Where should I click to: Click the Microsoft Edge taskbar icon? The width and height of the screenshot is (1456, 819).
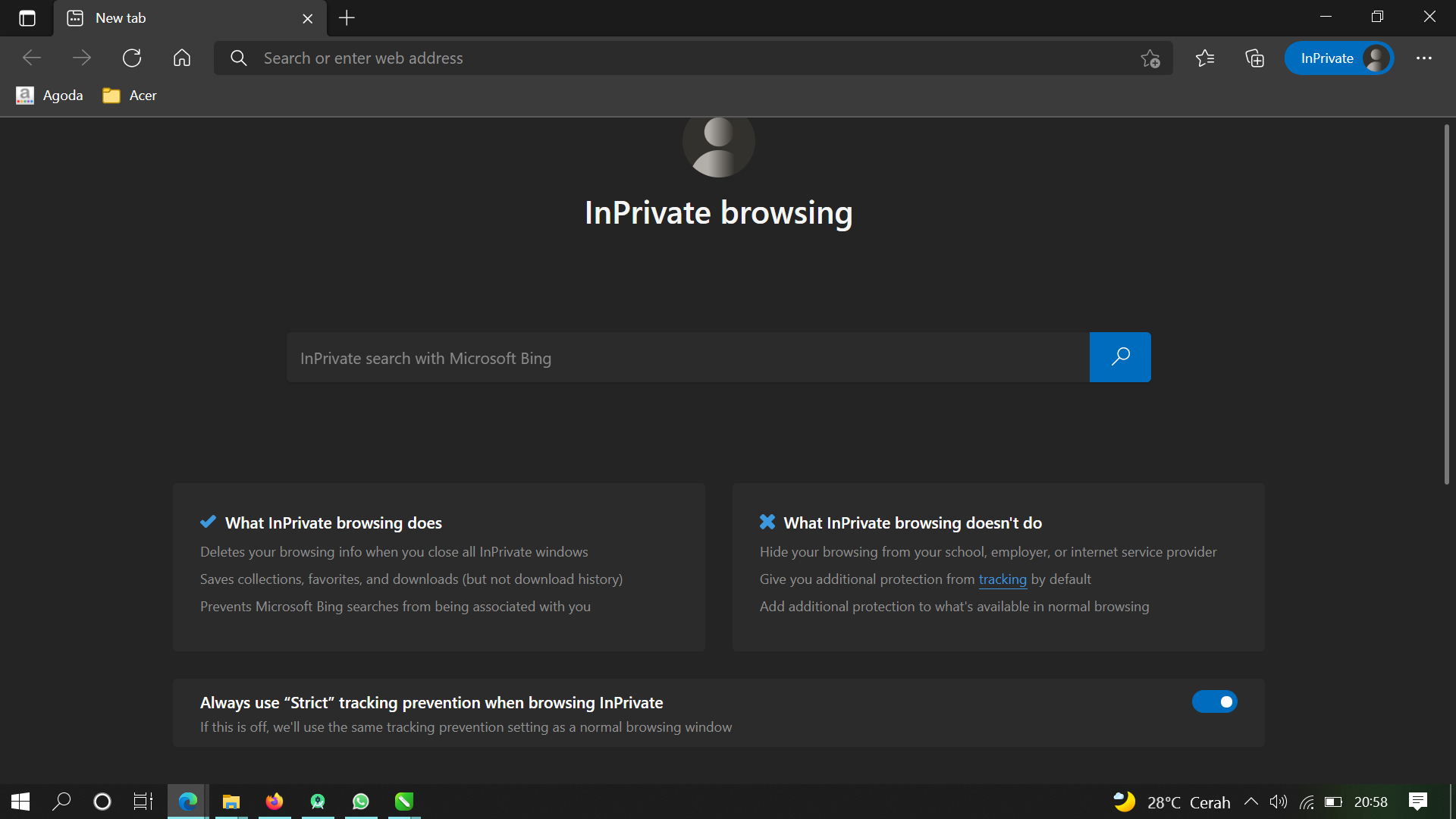(x=187, y=802)
